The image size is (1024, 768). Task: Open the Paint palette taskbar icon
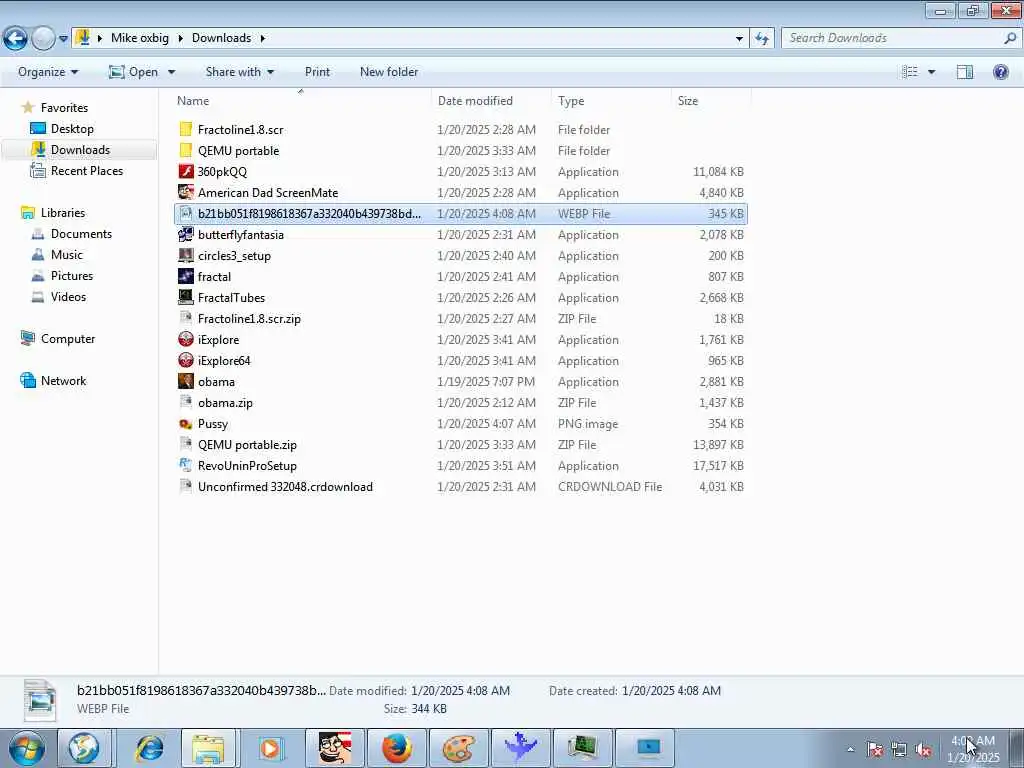[x=458, y=748]
